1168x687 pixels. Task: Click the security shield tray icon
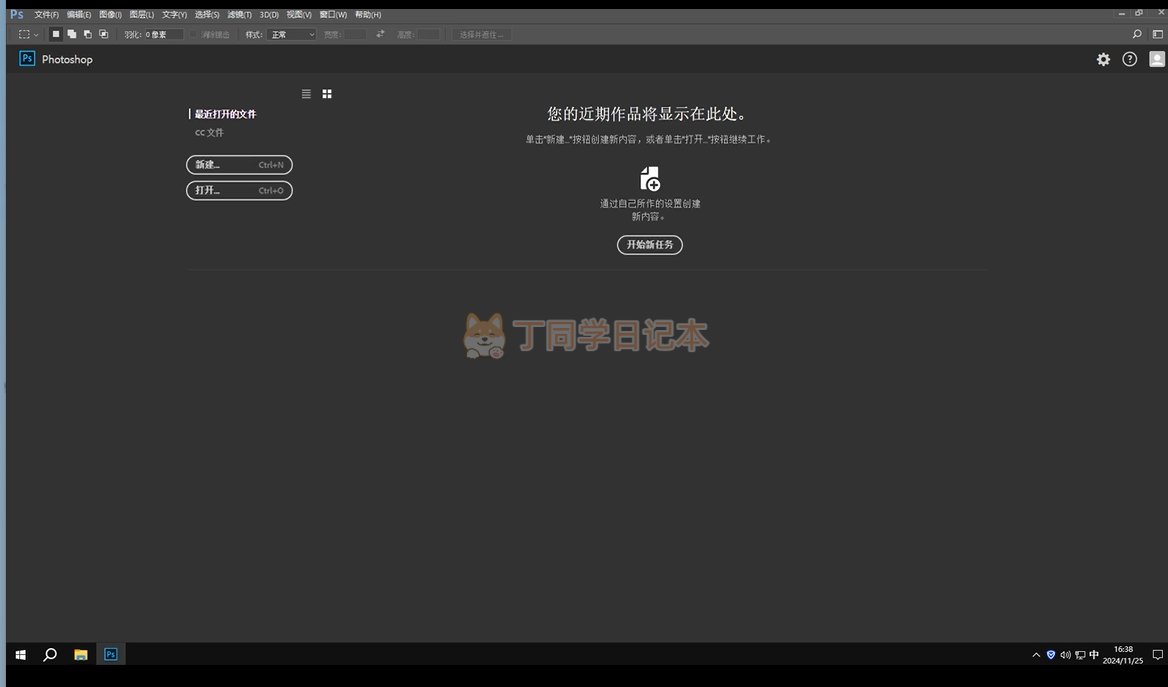tap(1051, 655)
